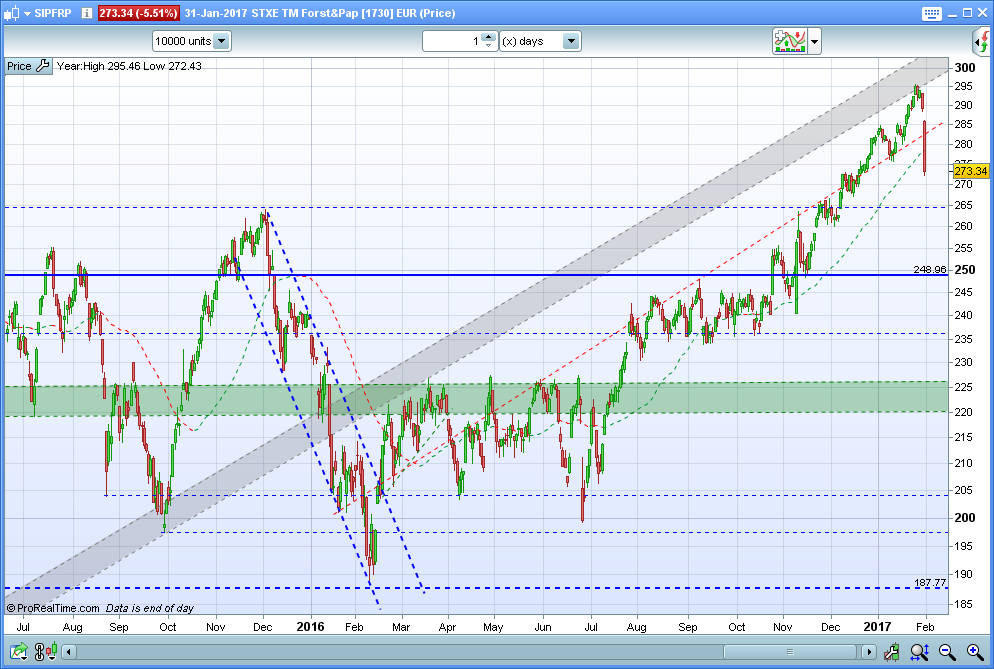Image resolution: width=994 pixels, height=669 pixels.
Task: Click the yellow 273.34 price label
Action: click(x=971, y=171)
